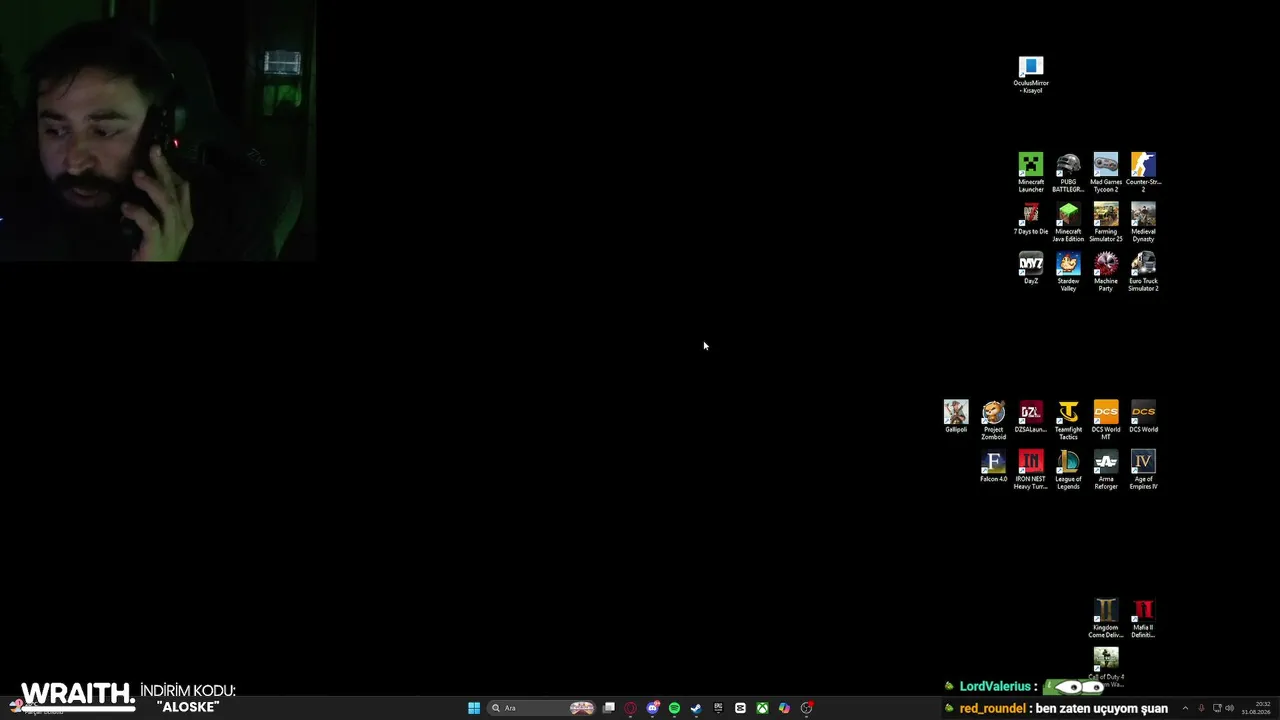Select the Call of Duty 4 icon
This screenshot has width=1280, height=720.
[x=1106, y=667]
